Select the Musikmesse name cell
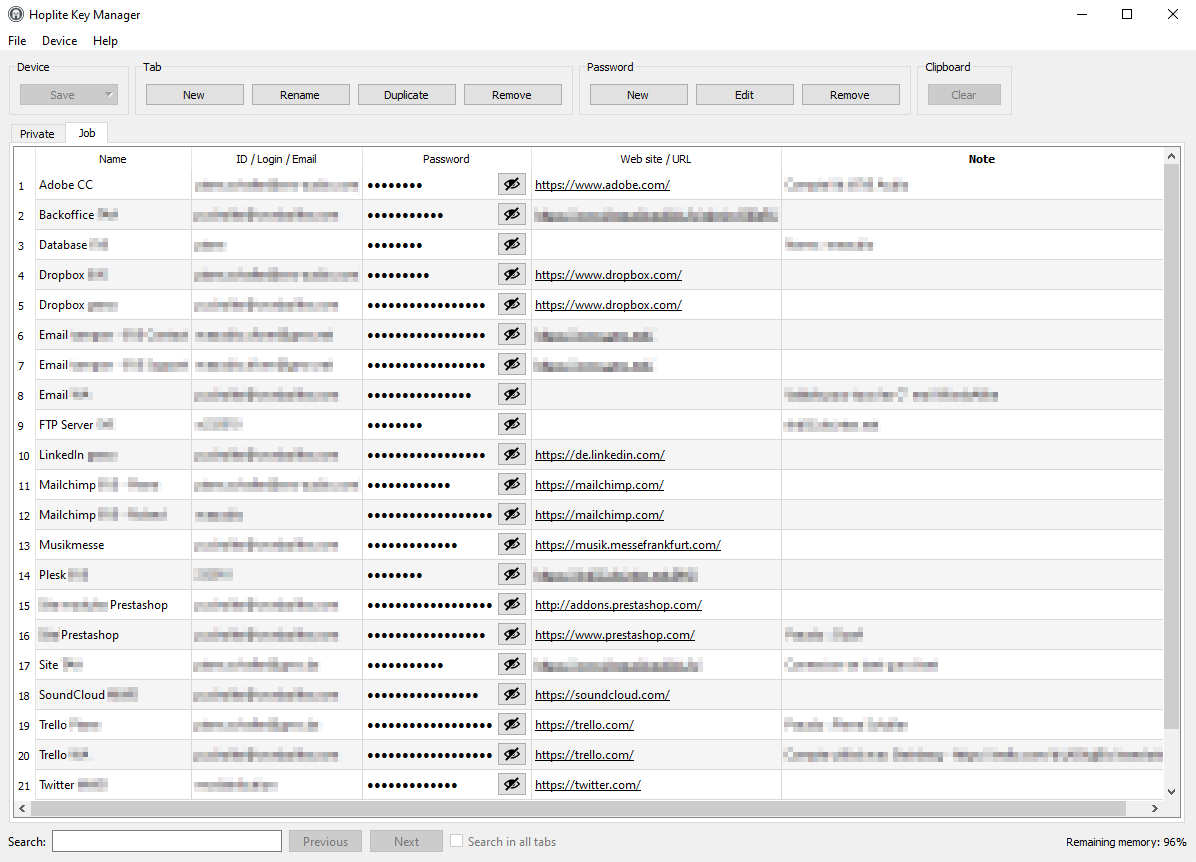 [113, 545]
